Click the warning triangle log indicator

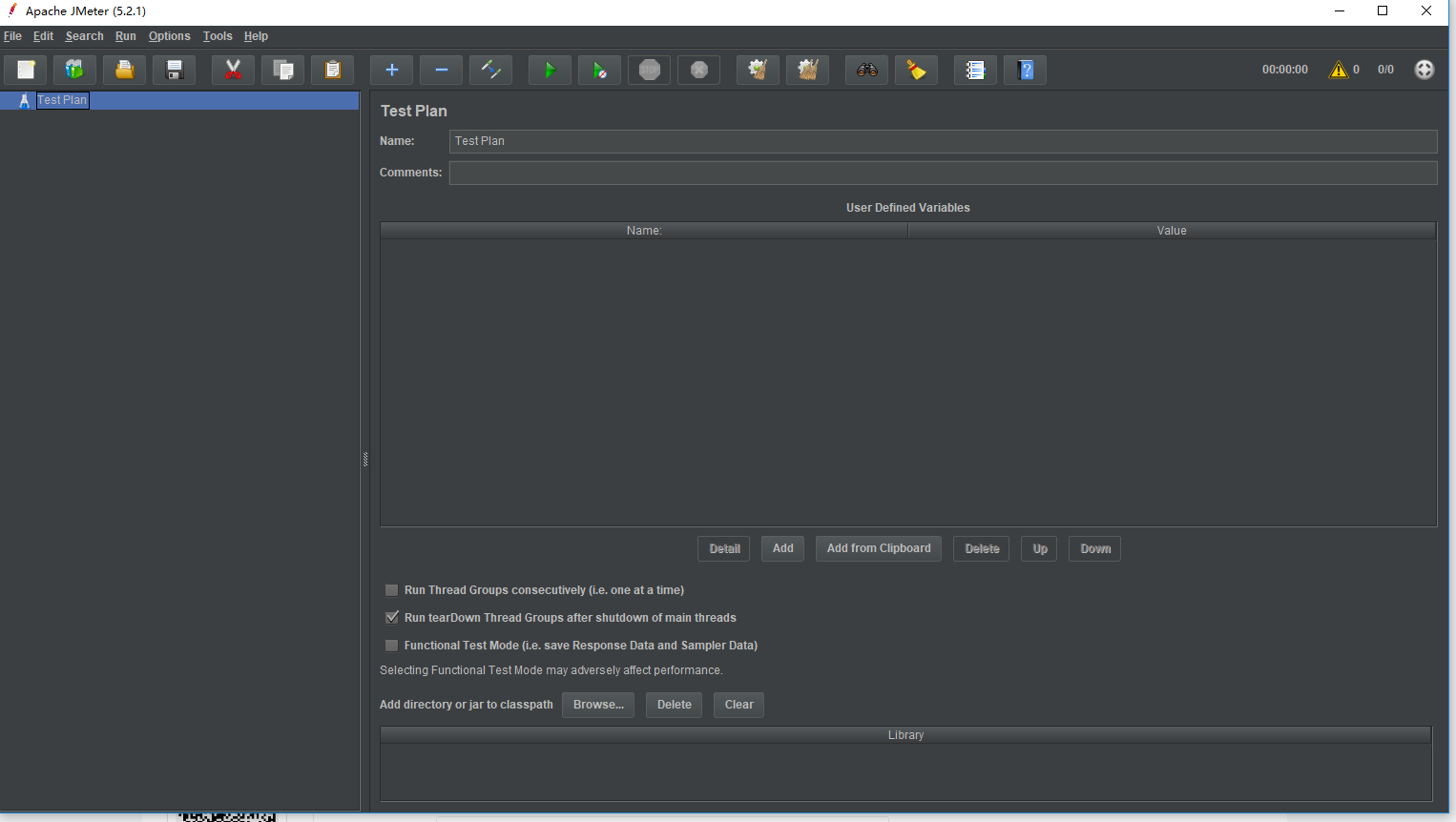(x=1339, y=70)
